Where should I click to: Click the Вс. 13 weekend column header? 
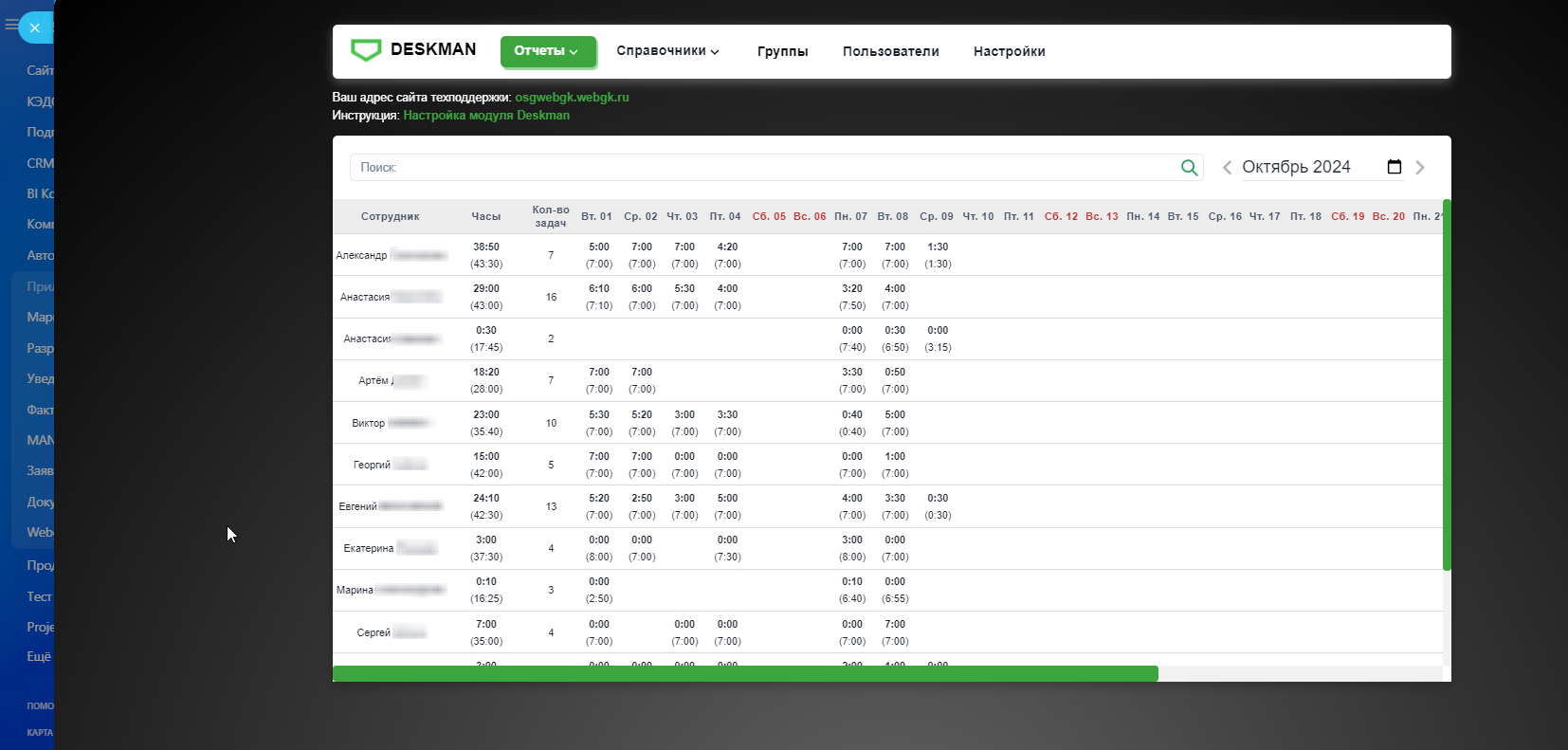1103,216
